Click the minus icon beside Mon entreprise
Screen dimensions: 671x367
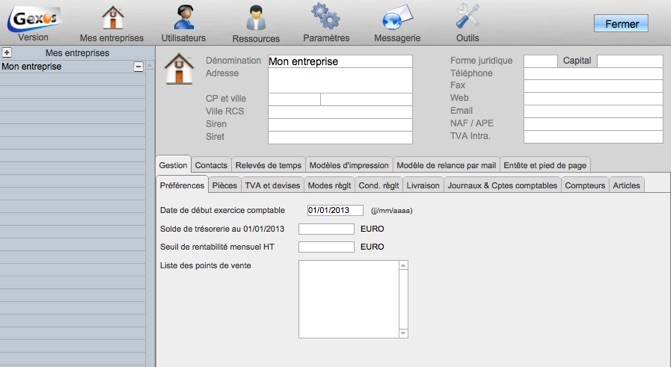[x=138, y=67]
